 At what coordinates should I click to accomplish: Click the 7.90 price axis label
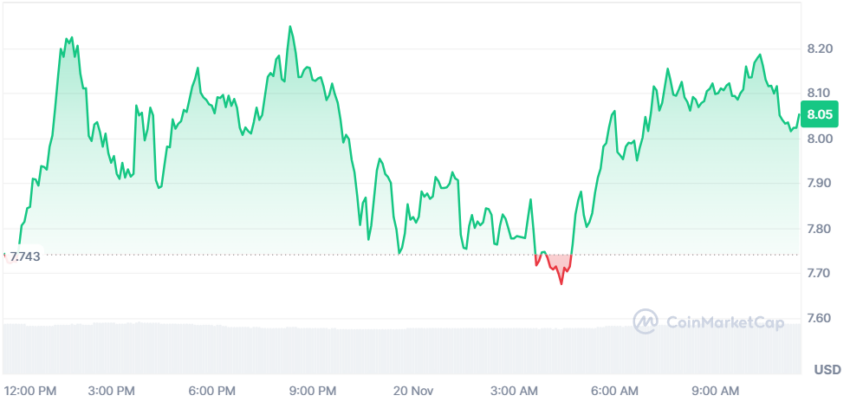[819, 183]
